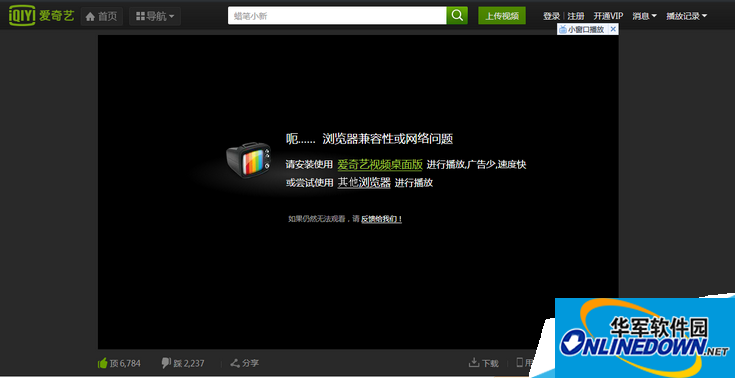Click the 下载 download button
Image resolution: width=735 pixels, height=378 pixels.
pyautogui.click(x=484, y=363)
